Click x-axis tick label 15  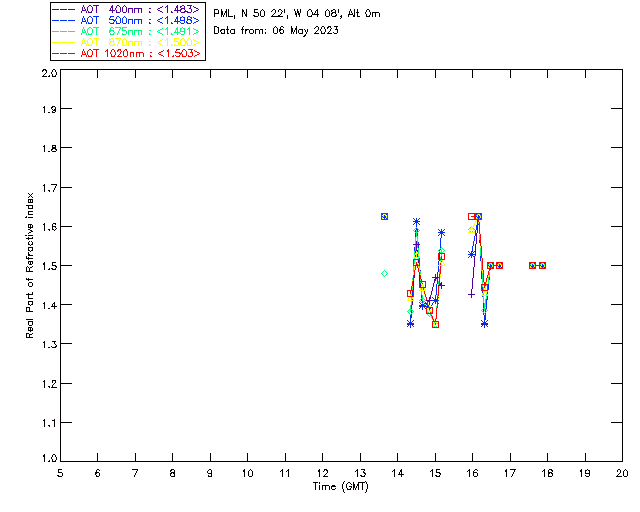pos(435,473)
